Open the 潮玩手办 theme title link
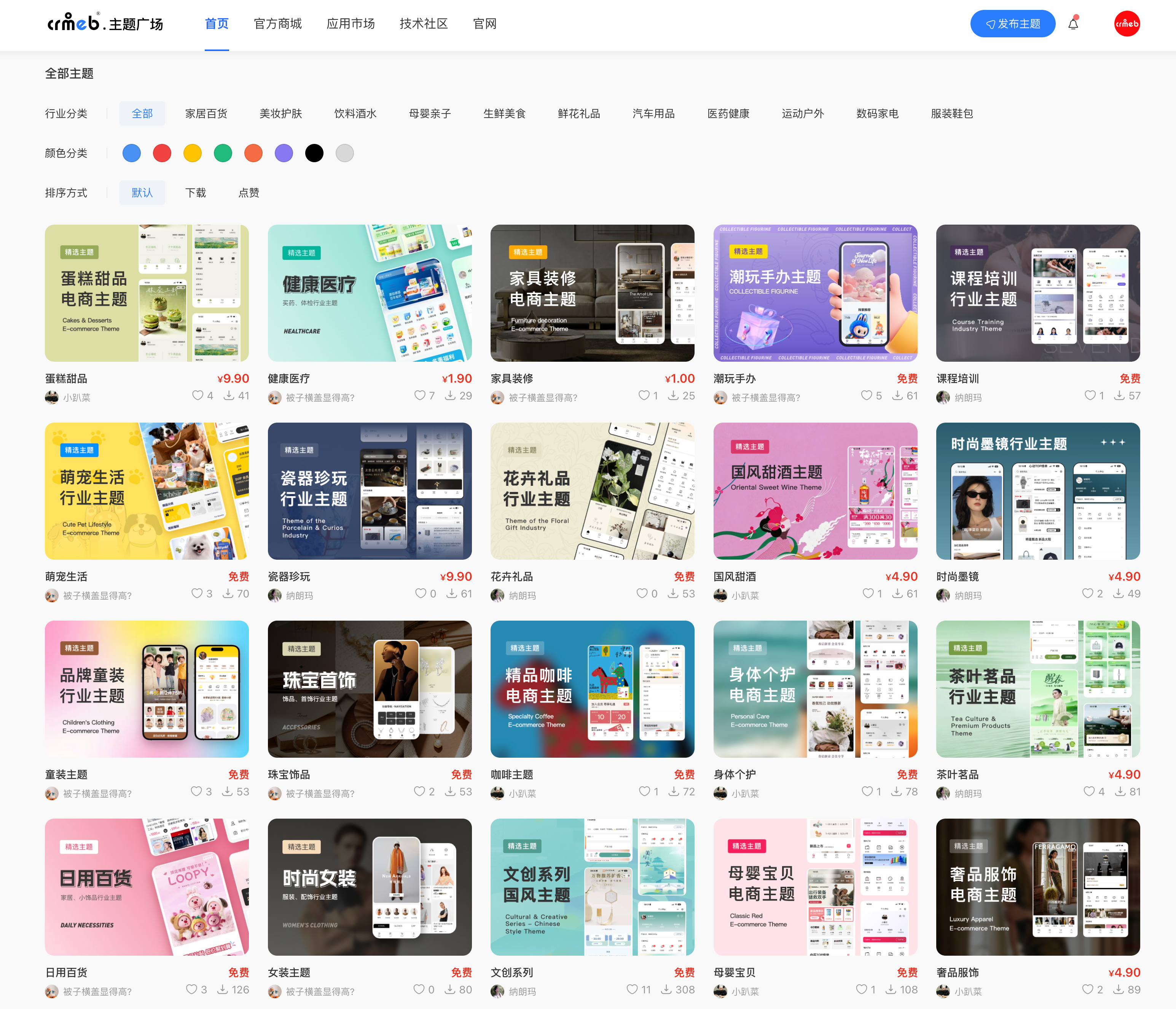The height and width of the screenshot is (1009, 1176). click(x=735, y=379)
